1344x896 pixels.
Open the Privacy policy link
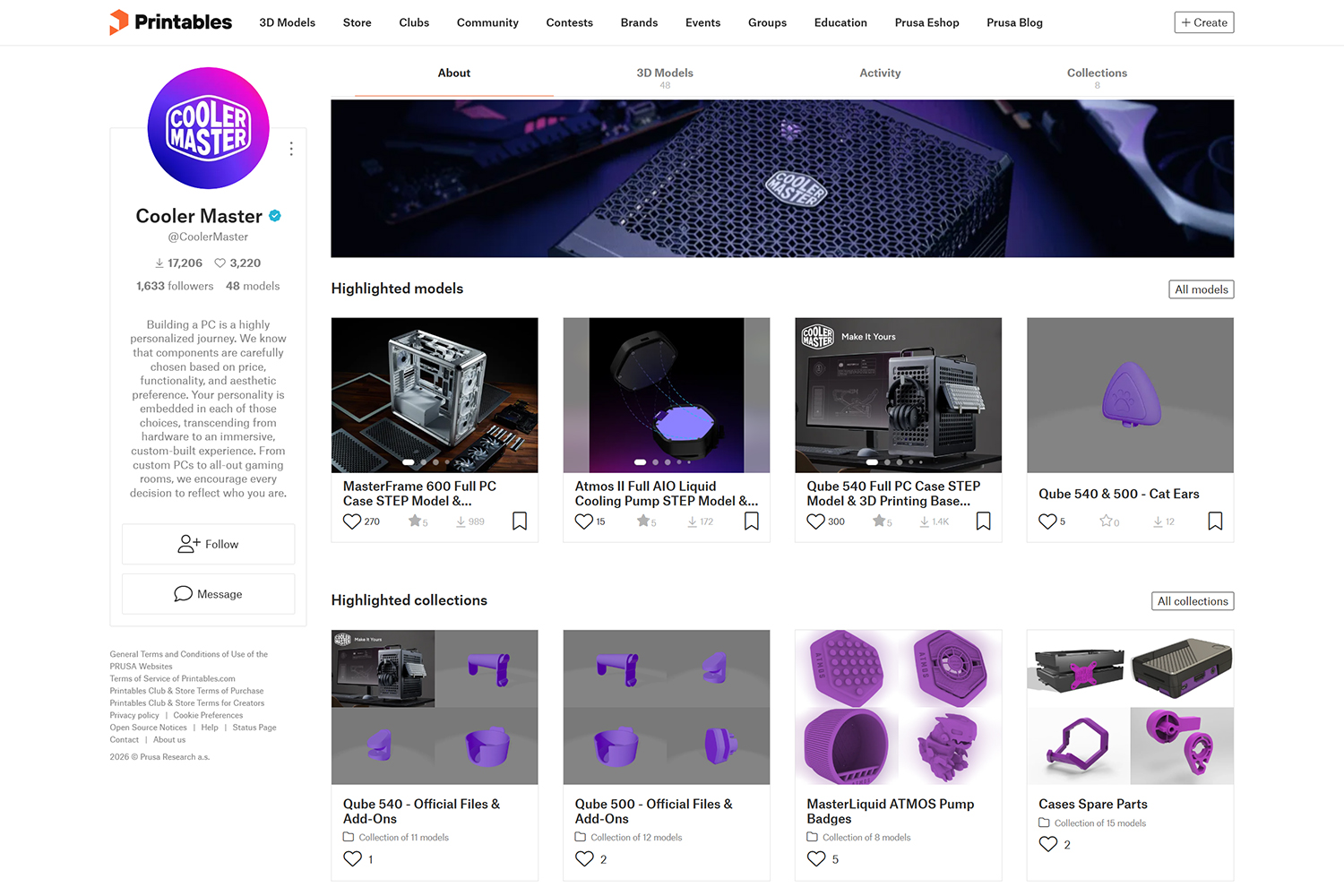pyautogui.click(x=134, y=715)
